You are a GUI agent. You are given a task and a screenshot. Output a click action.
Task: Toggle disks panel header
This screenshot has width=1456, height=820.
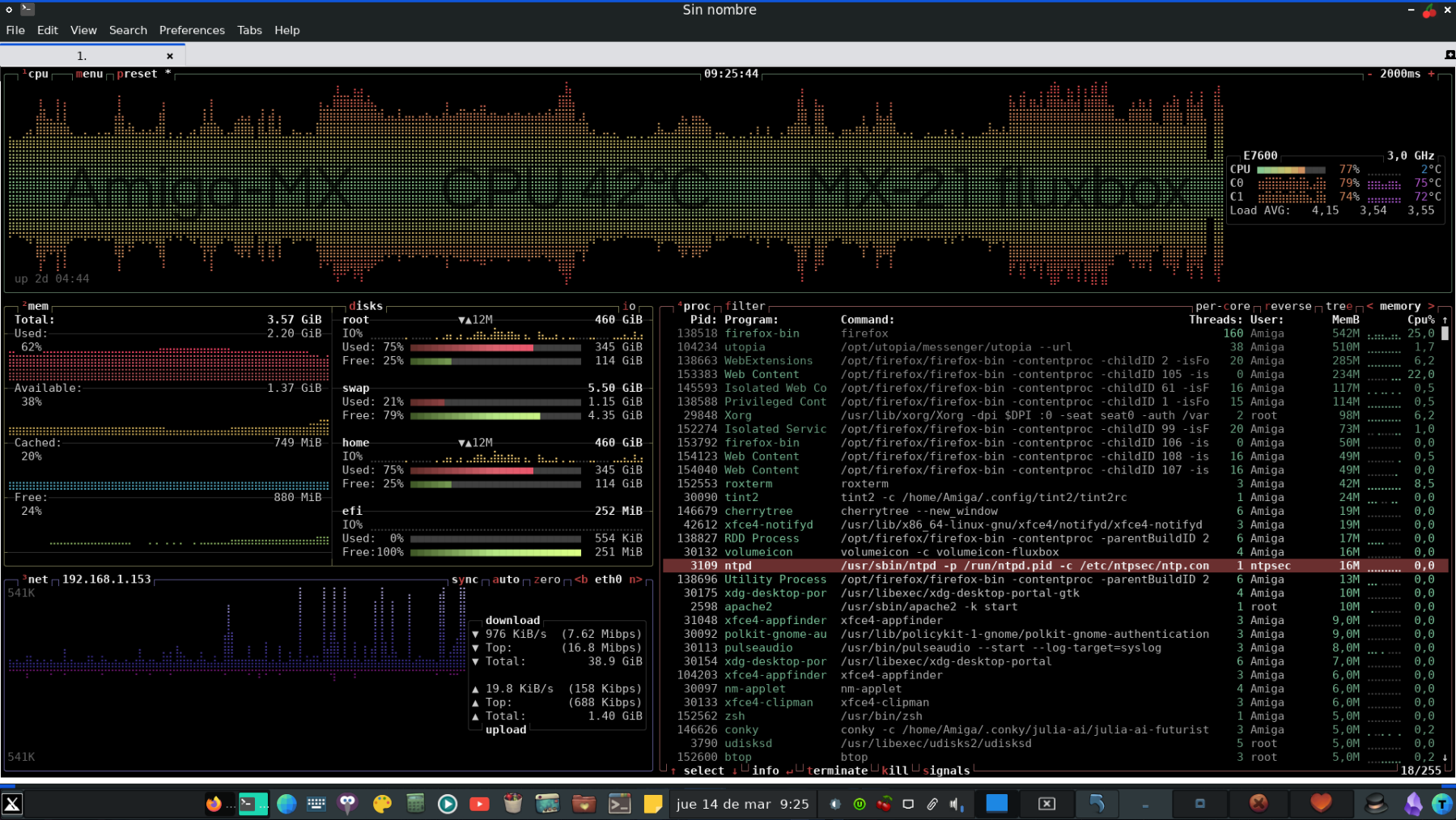pos(366,306)
